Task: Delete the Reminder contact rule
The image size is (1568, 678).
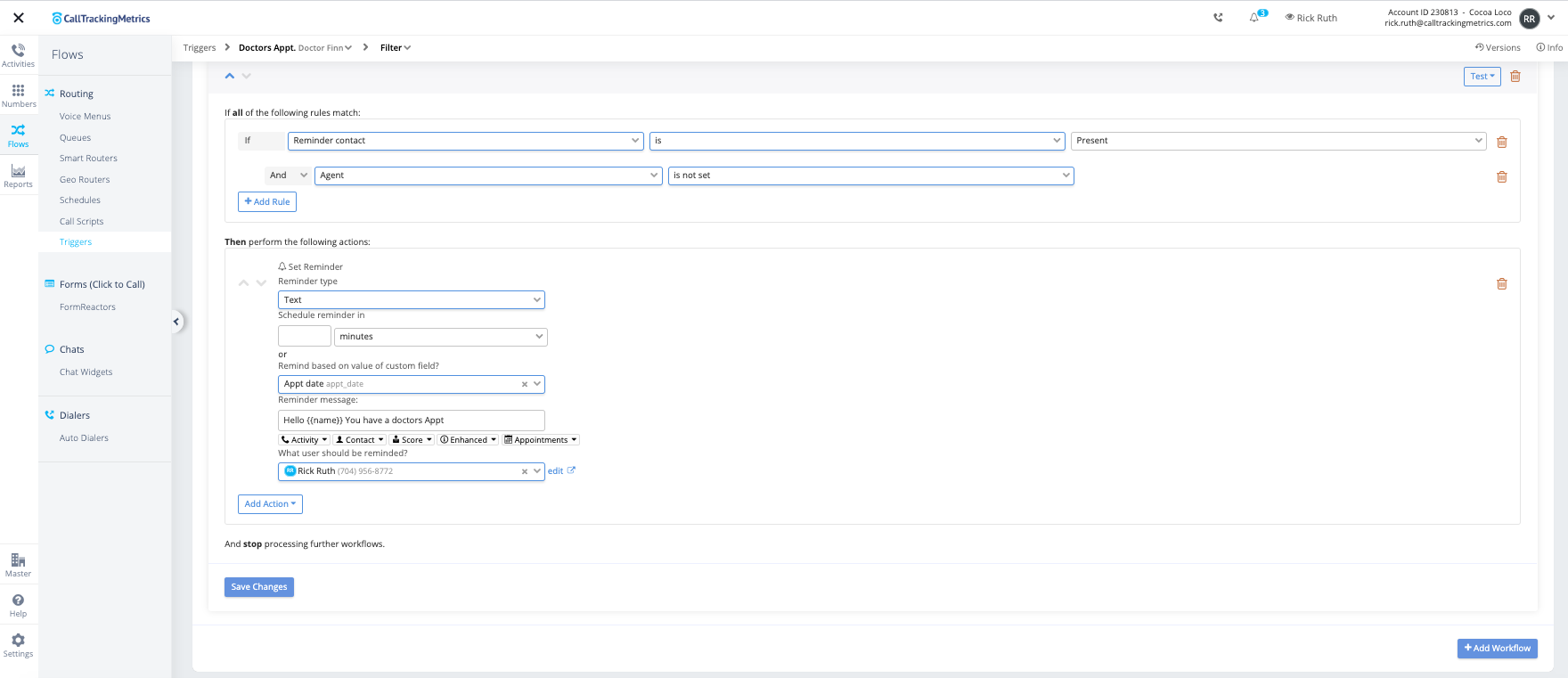Action: point(1501,142)
